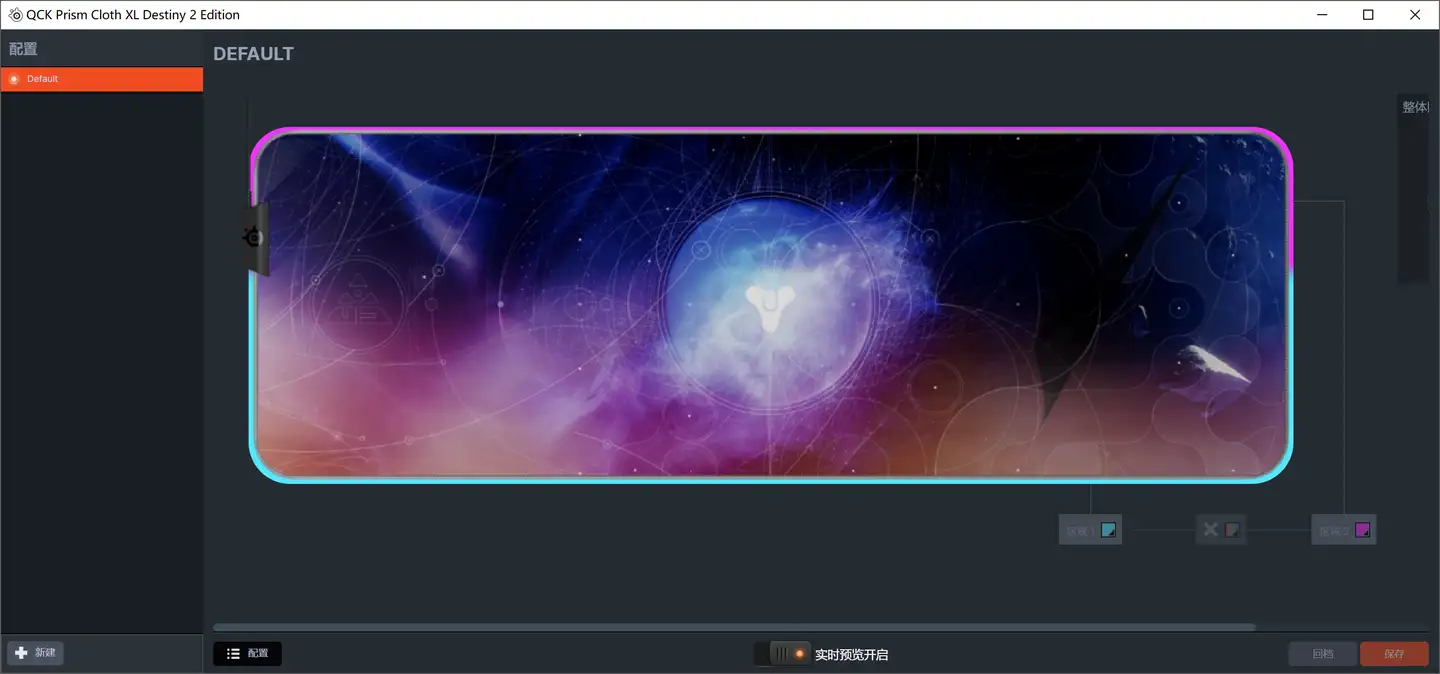Maximize the QCK Prism Cloth window
This screenshot has height=674, width=1440.
(x=1369, y=15)
